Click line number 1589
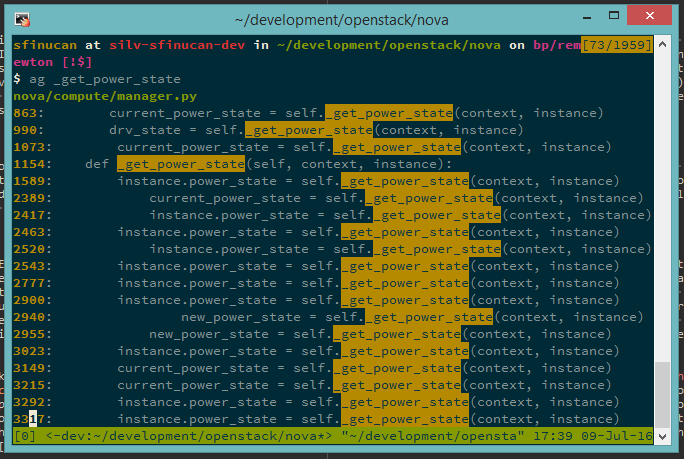The height and width of the screenshot is (459, 684). point(29,182)
